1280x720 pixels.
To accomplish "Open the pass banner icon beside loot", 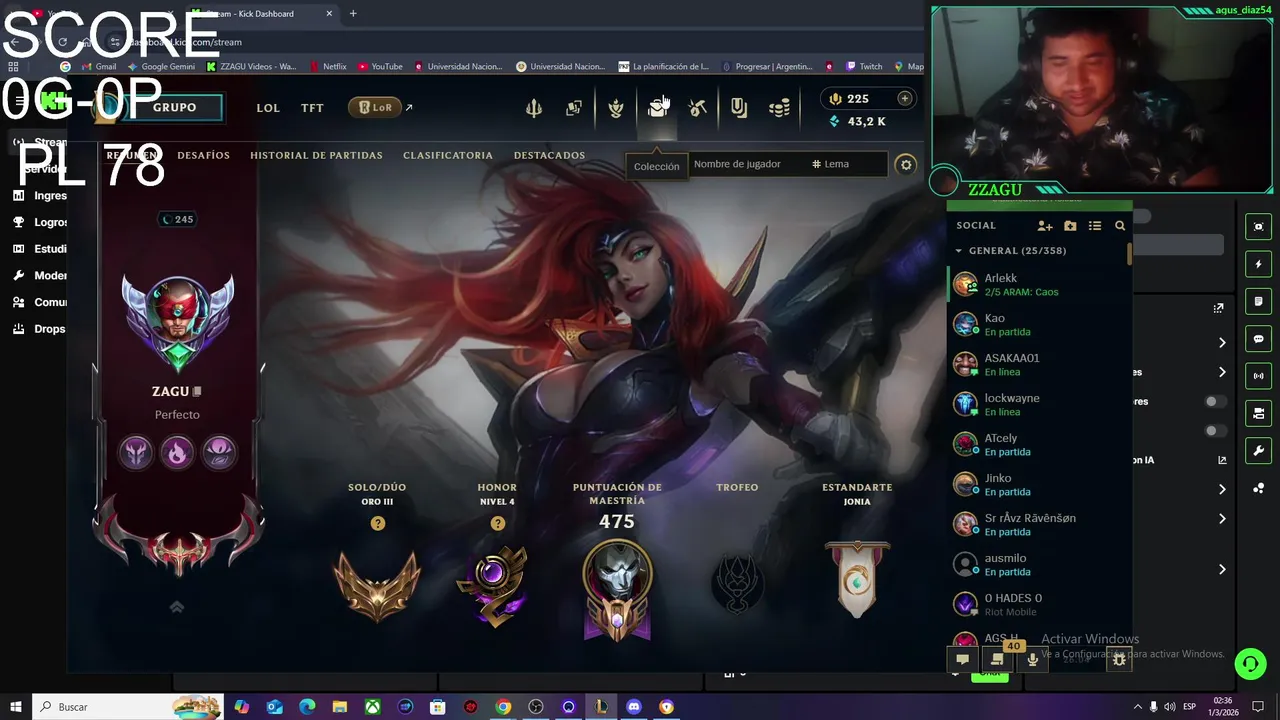I will (x=739, y=108).
